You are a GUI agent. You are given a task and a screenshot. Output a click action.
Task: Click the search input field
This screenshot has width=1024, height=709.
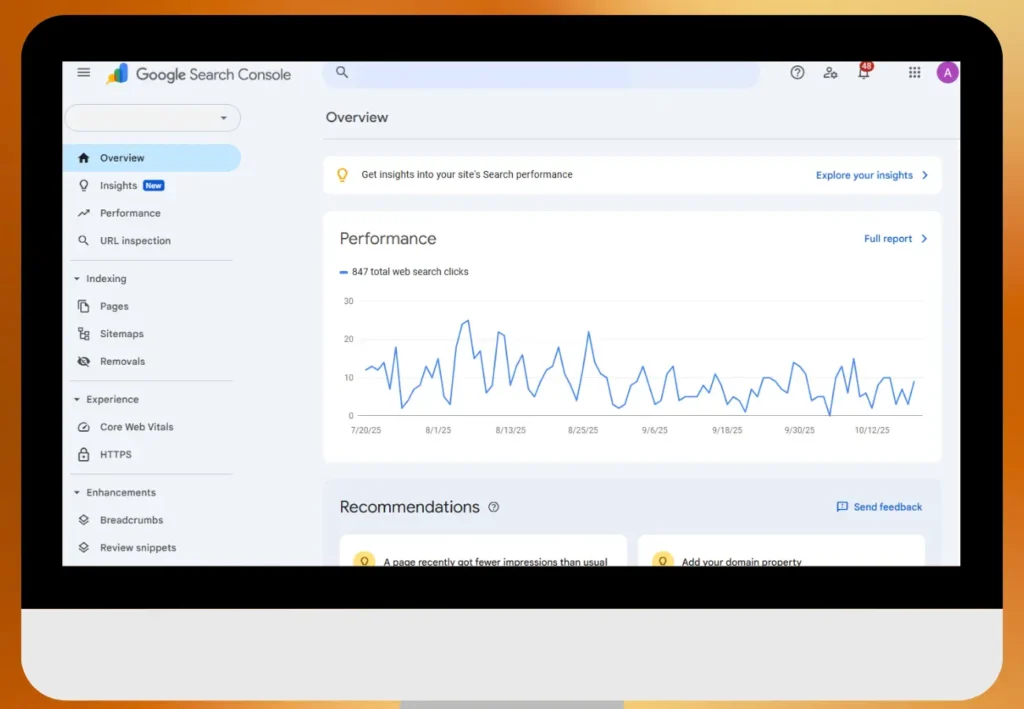[550, 73]
